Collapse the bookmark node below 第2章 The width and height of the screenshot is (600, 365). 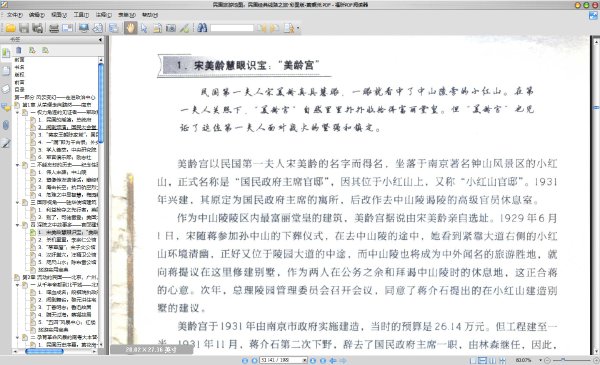18,285
